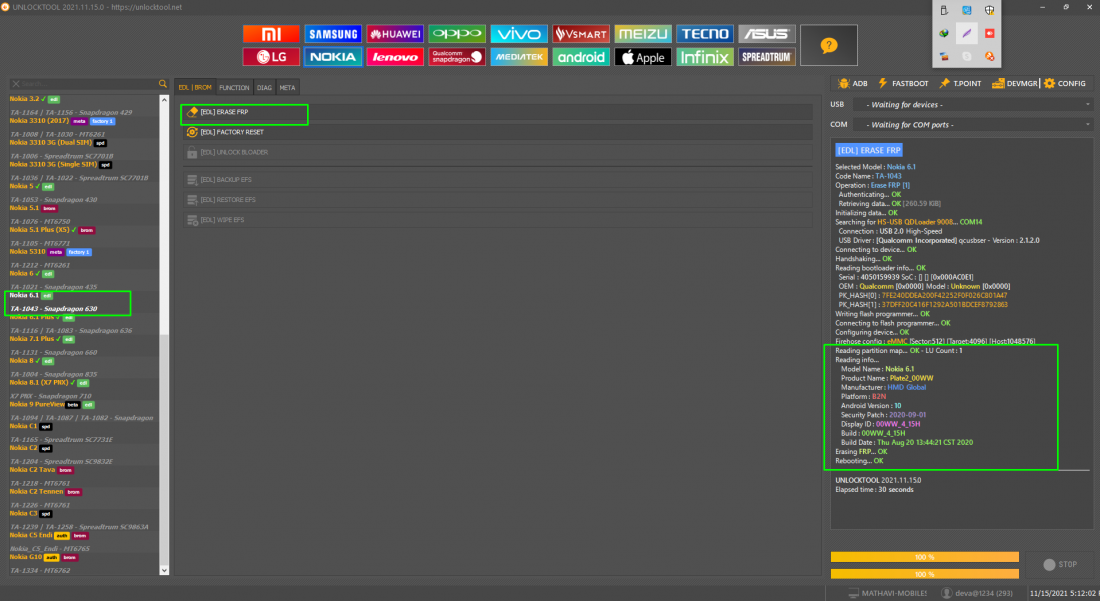Screen dimensions: 1100x601
Task: Click the red recorder tray icon
Action: click(989, 33)
